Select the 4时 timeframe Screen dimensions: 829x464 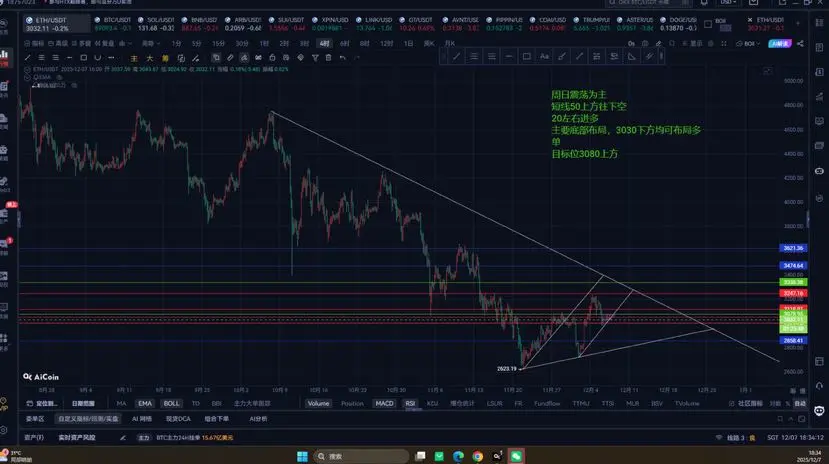tap(324, 43)
